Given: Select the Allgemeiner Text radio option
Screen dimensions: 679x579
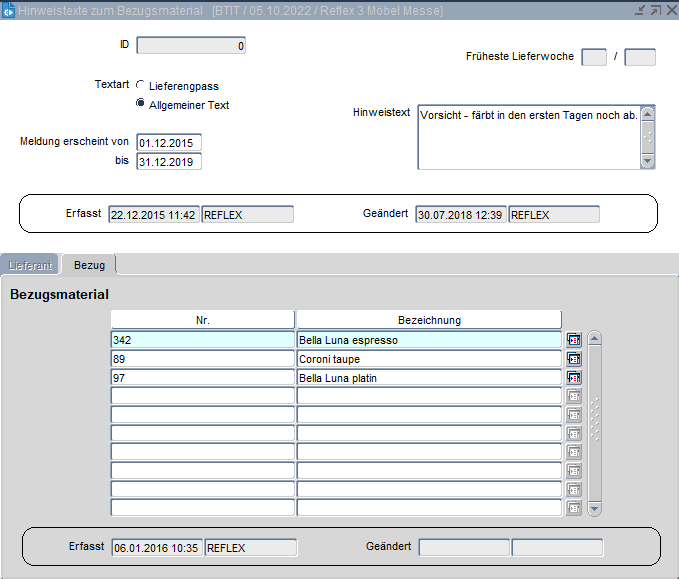Looking at the screenshot, I should (x=140, y=104).
